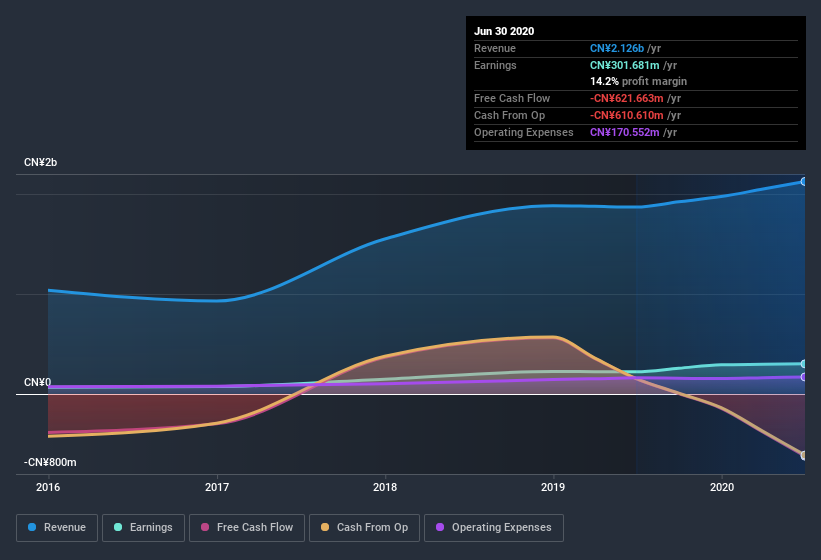821x560 pixels.
Task: Toggle the Operating Expenses legend button
Action: pyautogui.click(x=494, y=528)
